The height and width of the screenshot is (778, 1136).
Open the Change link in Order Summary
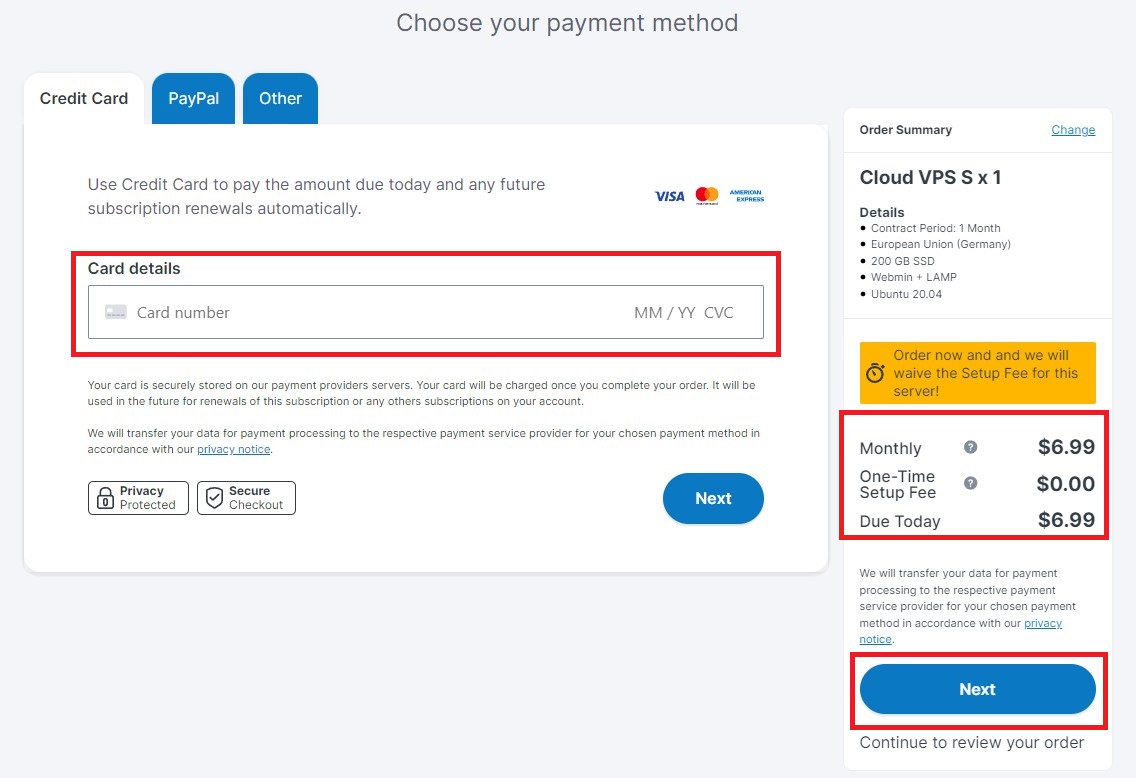tap(1073, 130)
